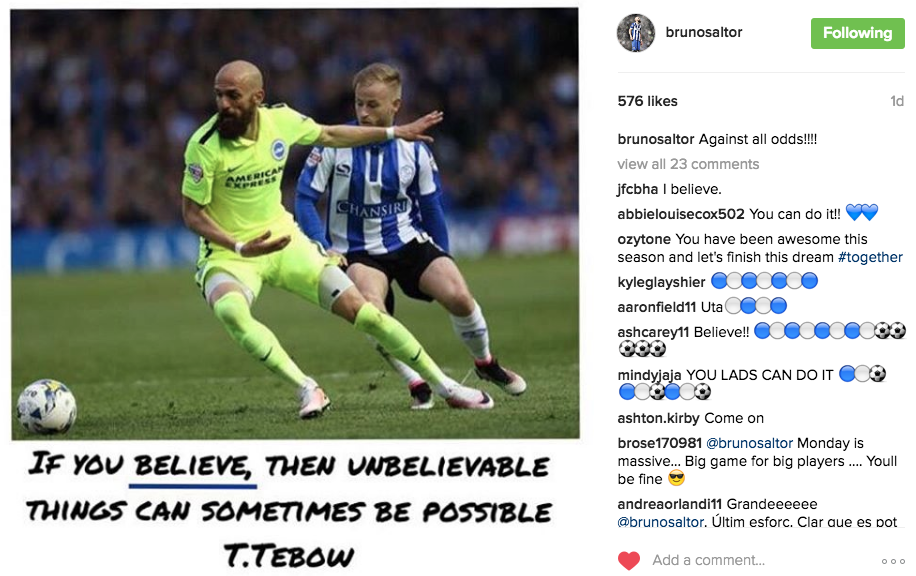Open the football match photo

[x=295, y=223]
